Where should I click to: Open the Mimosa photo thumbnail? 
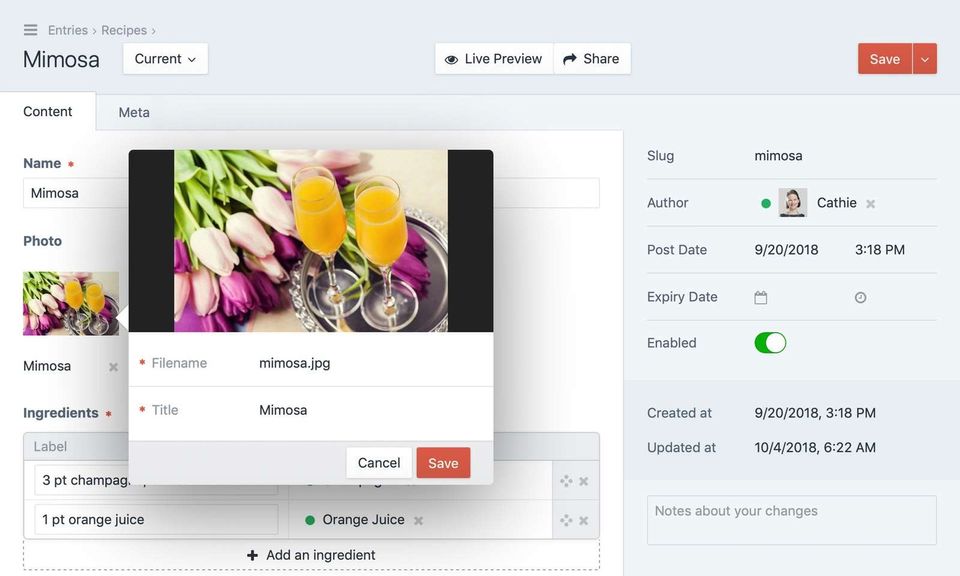(x=71, y=304)
